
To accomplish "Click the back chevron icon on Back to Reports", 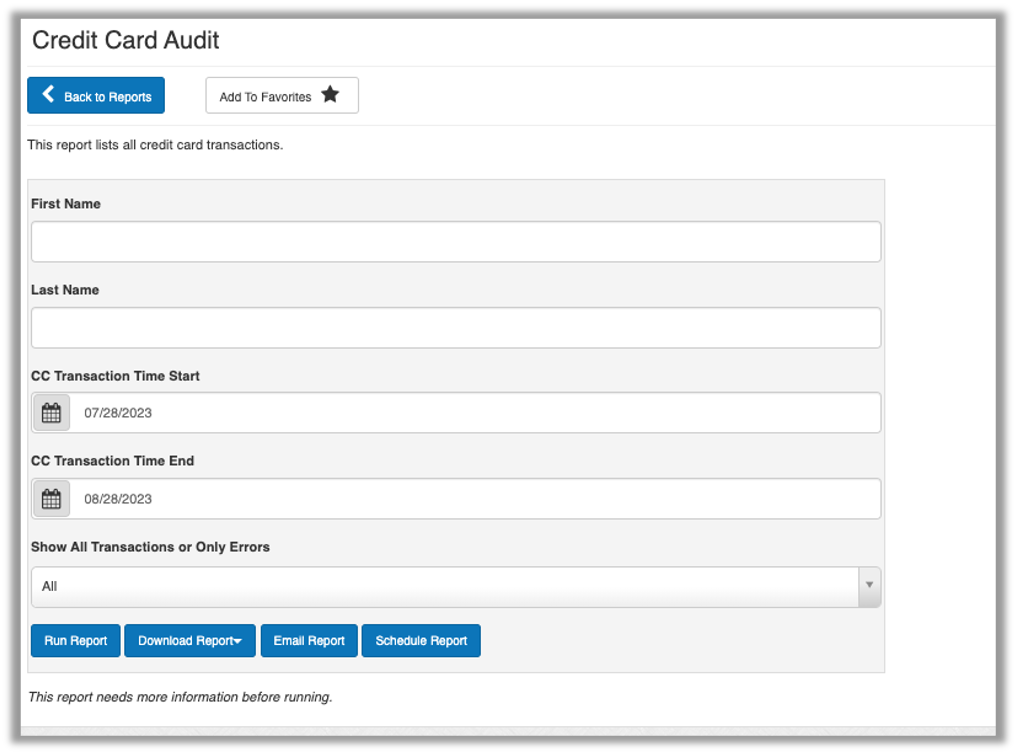I will 48,95.
